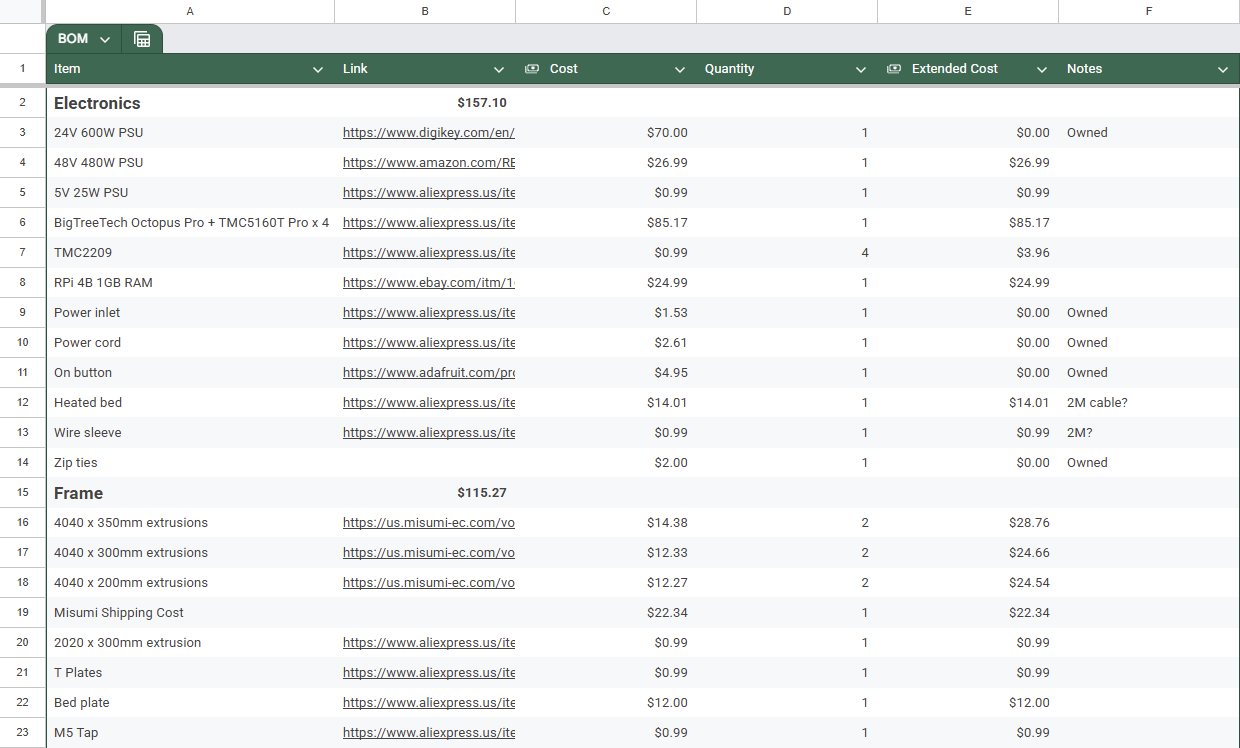The width and height of the screenshot is (1240, 748).
Task: Open the Adafruit link for On button
Action: coord(428,373)
